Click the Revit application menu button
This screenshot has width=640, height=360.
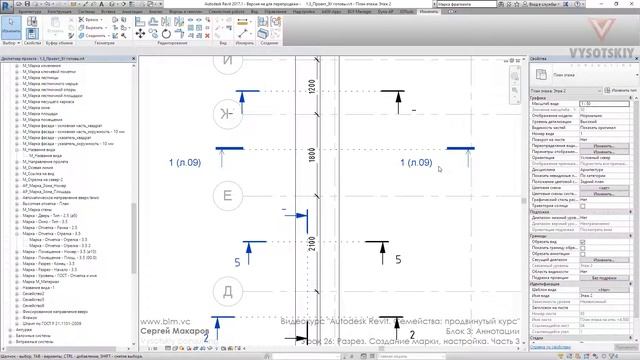click(x=7, y=7)
